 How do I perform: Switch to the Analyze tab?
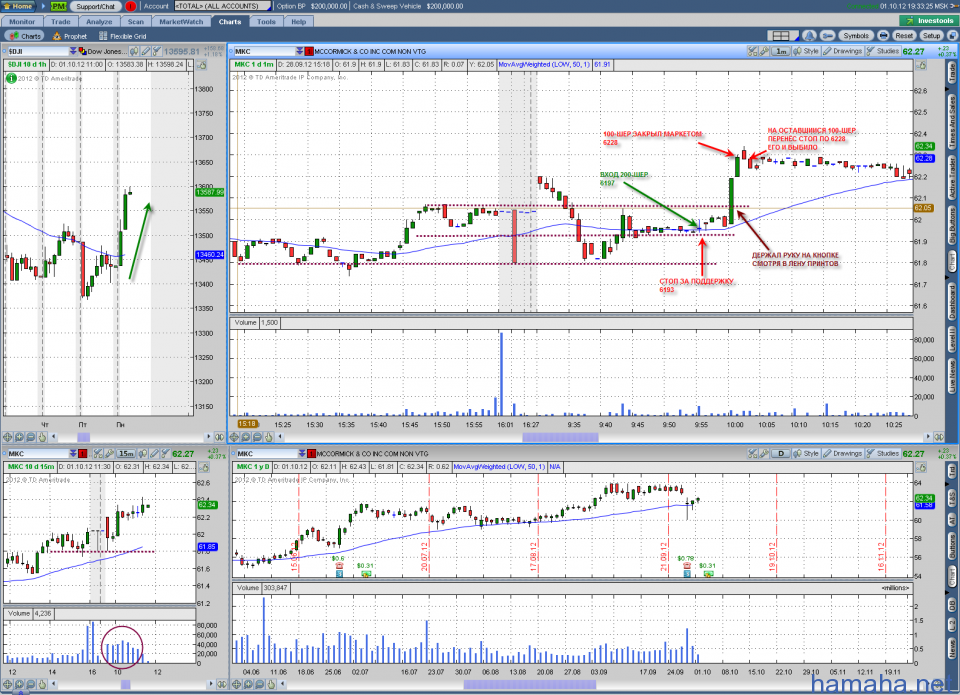[x=99, y=21]
